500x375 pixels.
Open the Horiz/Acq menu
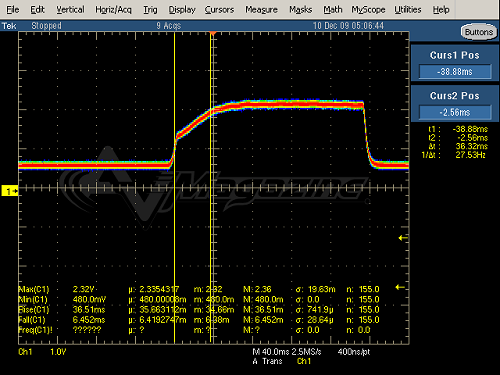click(113, 10)
